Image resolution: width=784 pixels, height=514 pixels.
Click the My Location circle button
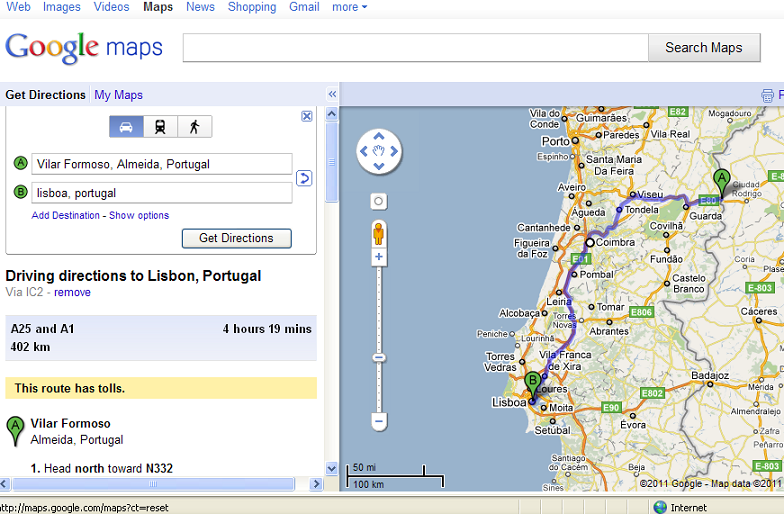[x=378, y=201]
